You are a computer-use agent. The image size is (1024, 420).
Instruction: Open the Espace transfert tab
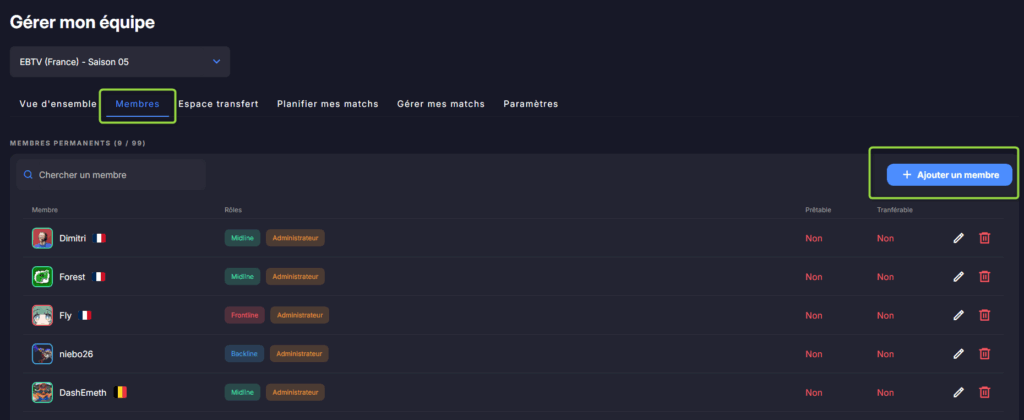(x=218, y=104)
